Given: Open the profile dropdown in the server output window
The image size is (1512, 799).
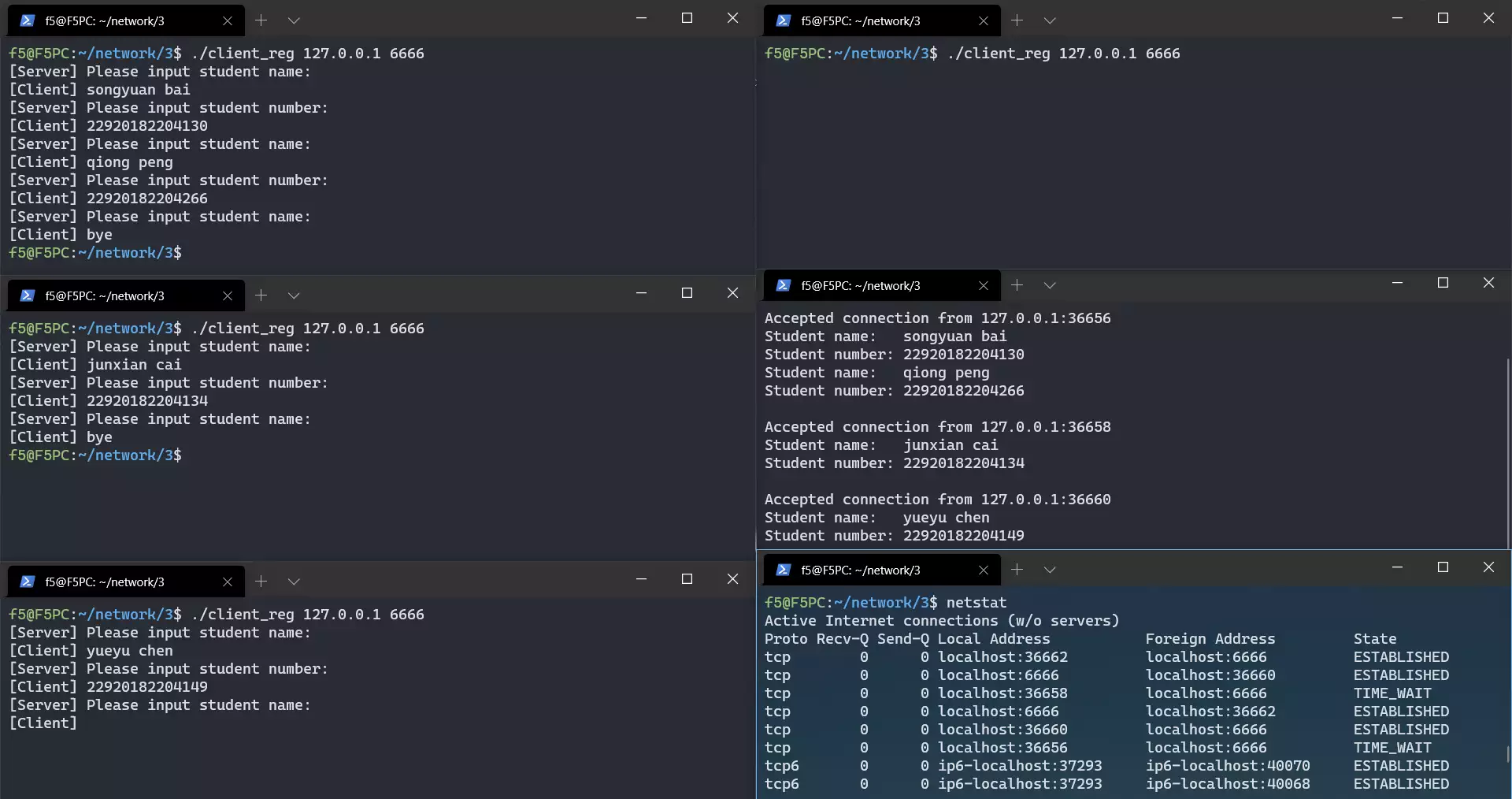Looking at the screenshot, I should [1050, 285].
